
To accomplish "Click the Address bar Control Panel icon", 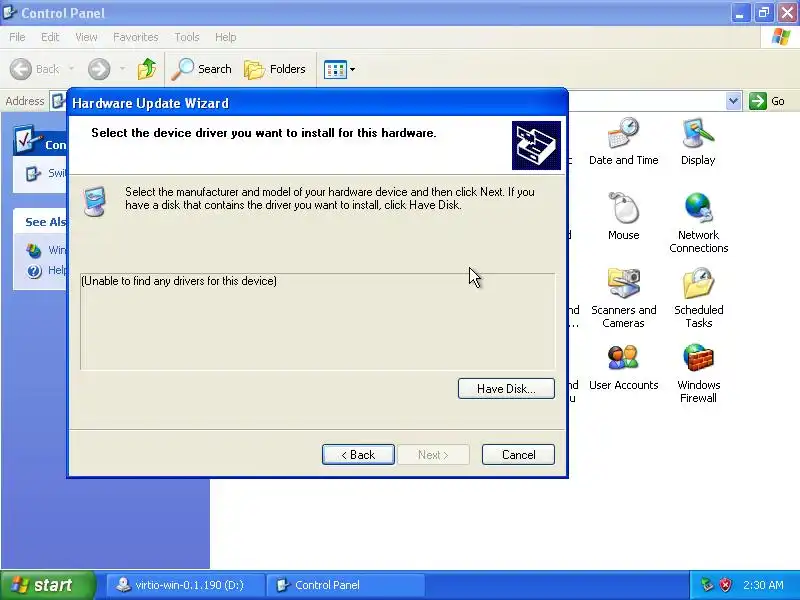I will (x=58, y=101).
